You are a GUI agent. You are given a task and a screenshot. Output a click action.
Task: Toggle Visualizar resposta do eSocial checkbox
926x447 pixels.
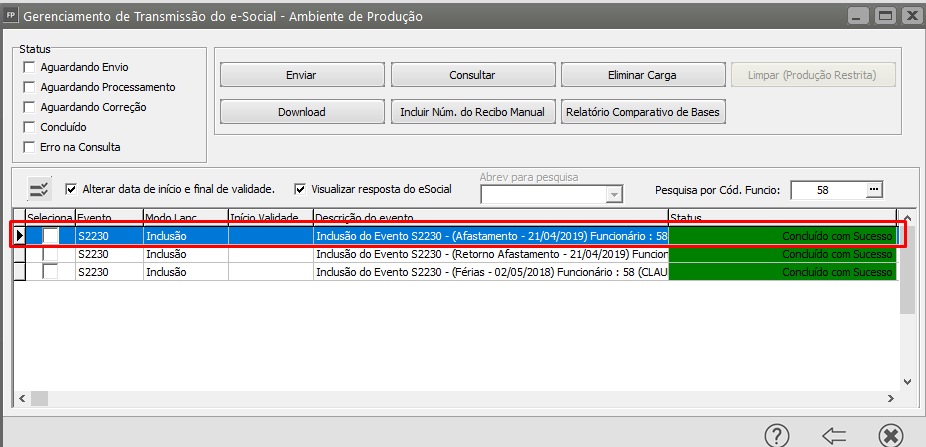pyautogui.click(x=301, y=189)
